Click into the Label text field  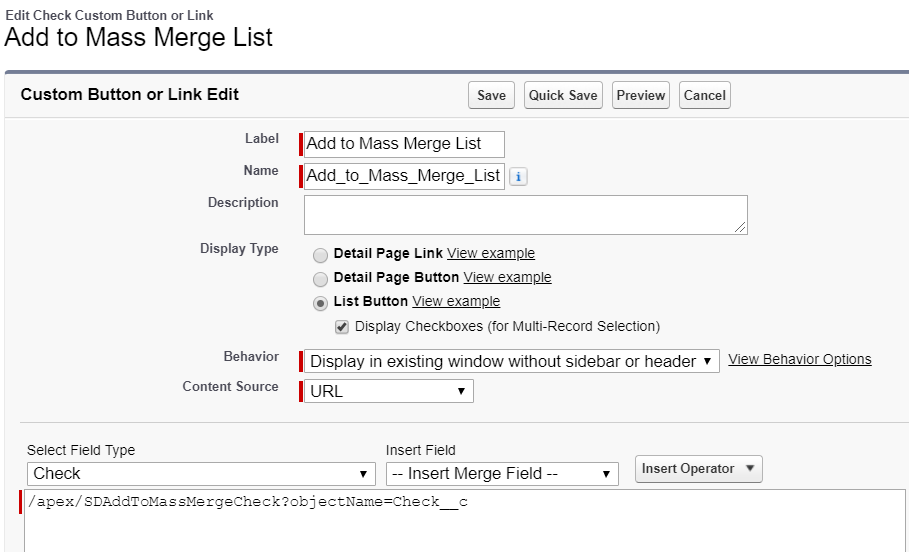click(x=404, y=144)
